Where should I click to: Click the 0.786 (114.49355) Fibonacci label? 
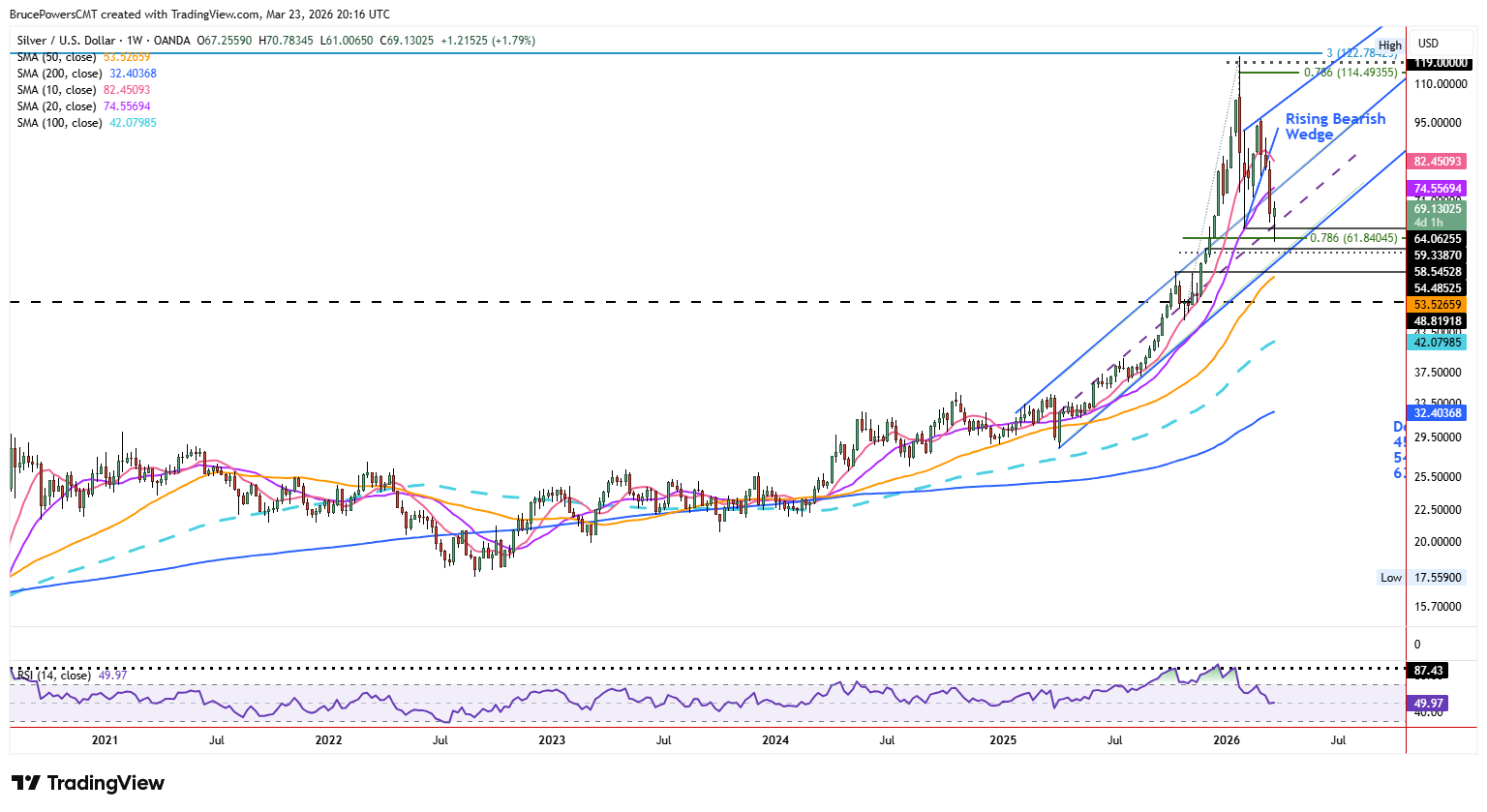click(x=1350, y=73)
